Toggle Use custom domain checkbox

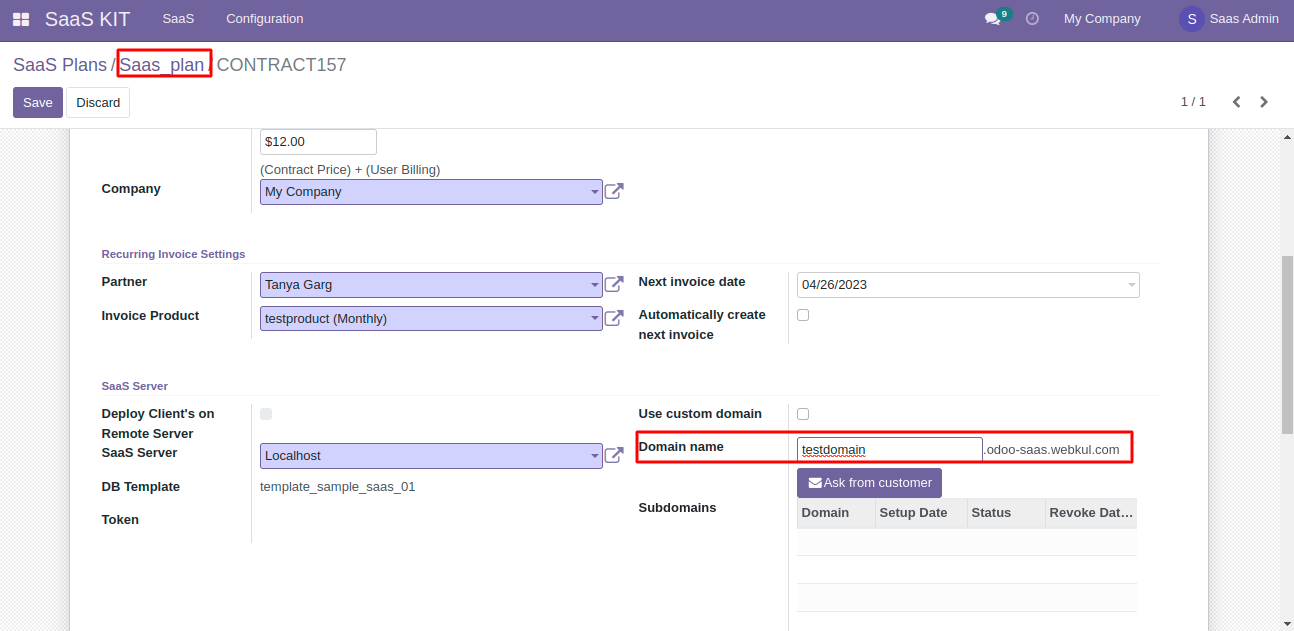click(803, 414)
